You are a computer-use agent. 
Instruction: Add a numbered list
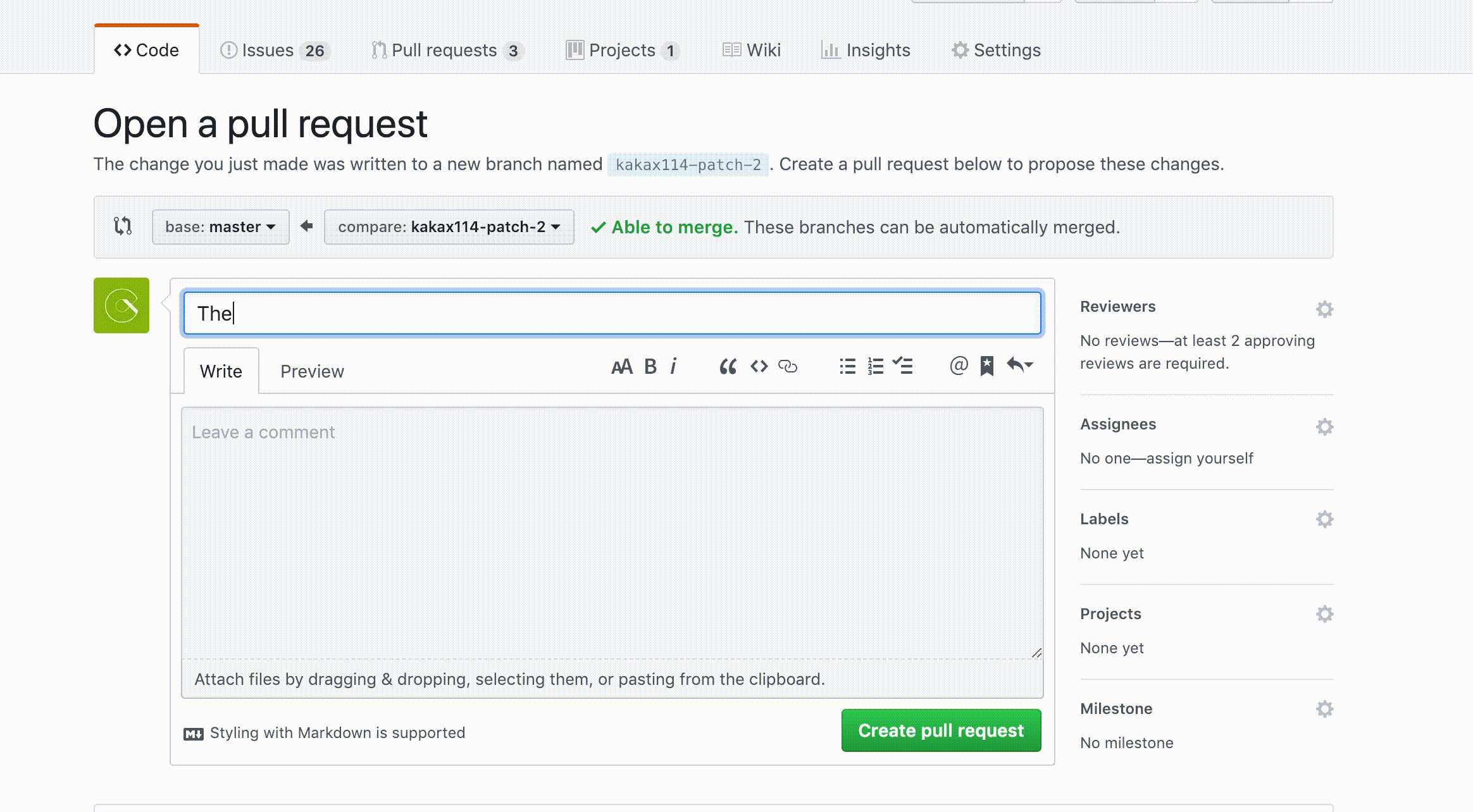[x=875, y=367]
